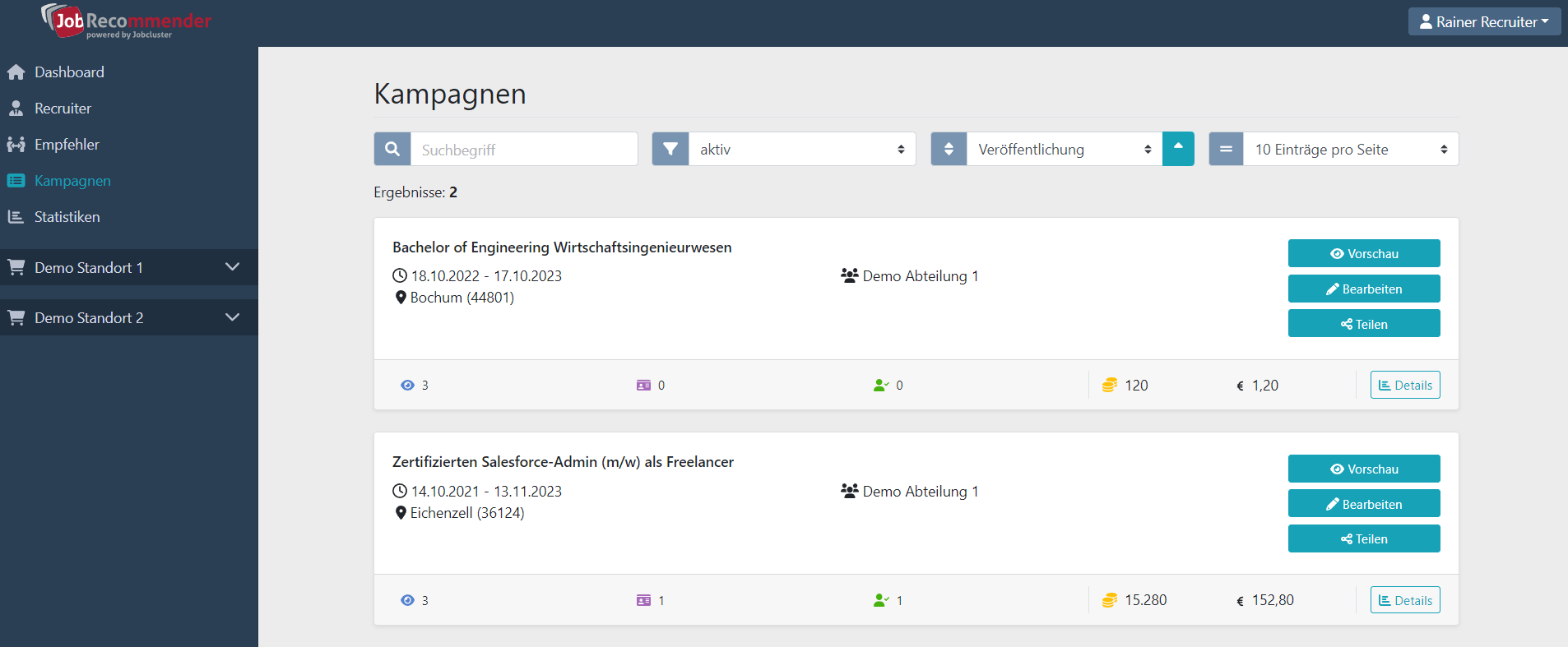This screenshot has height=647, width=1568.
Task: Click the entries-per-page equals icon
Action: 1226,150
